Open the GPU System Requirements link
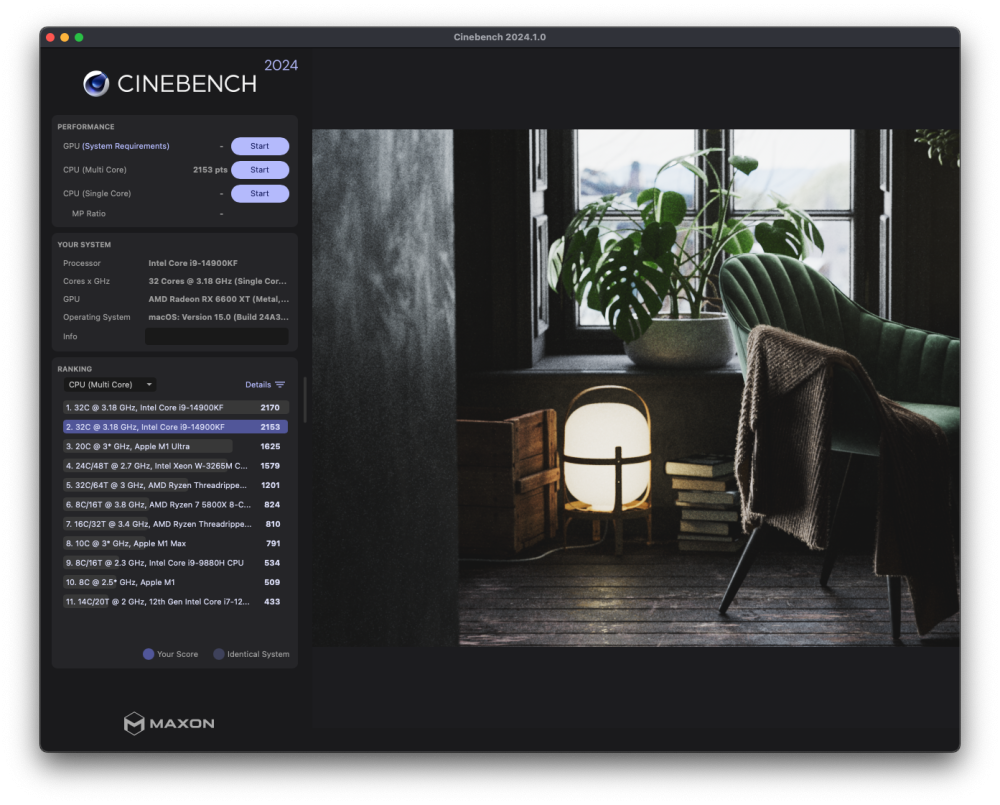1000x805 pixels. tap(126, 146)
